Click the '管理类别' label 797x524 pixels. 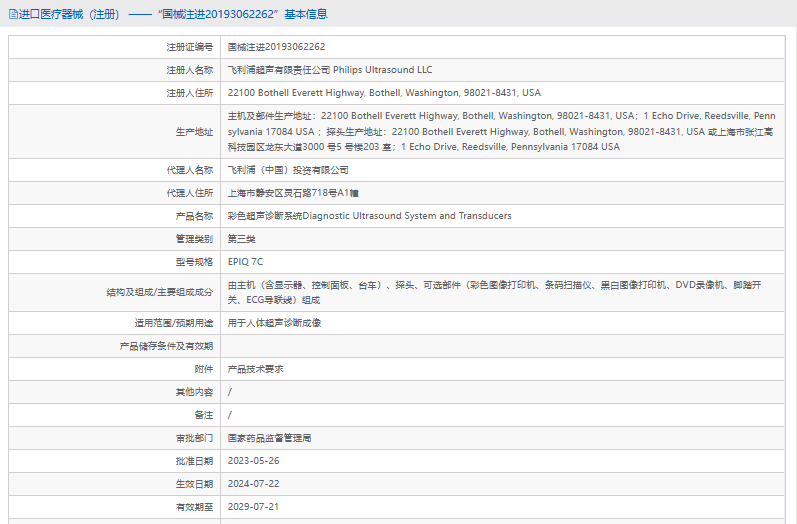[x=194, y=239]
